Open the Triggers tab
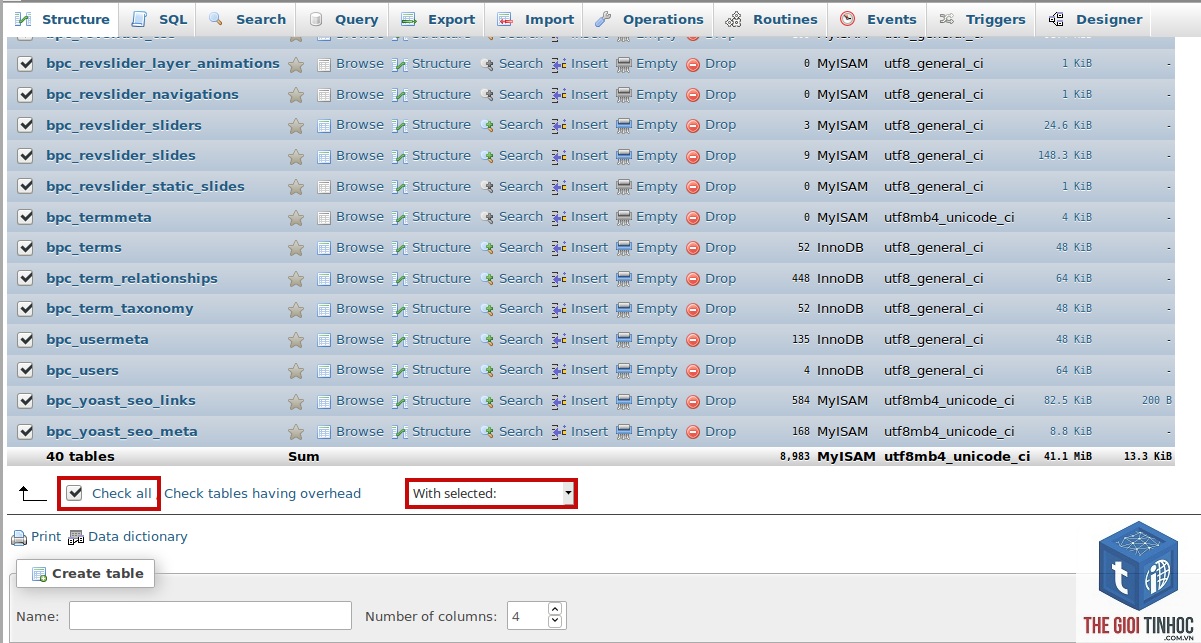Image resolution: width=1201 pixels, height=643 pixels. (x=982, y=19)
